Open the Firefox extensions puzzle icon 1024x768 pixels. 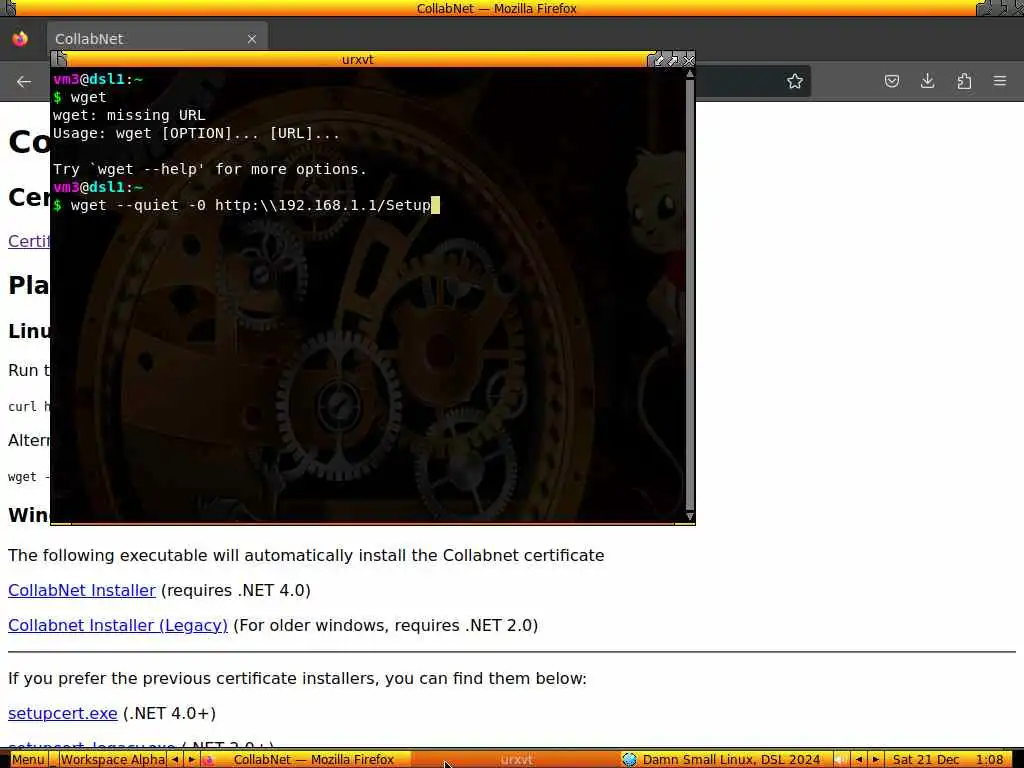(x=964, y=82)
